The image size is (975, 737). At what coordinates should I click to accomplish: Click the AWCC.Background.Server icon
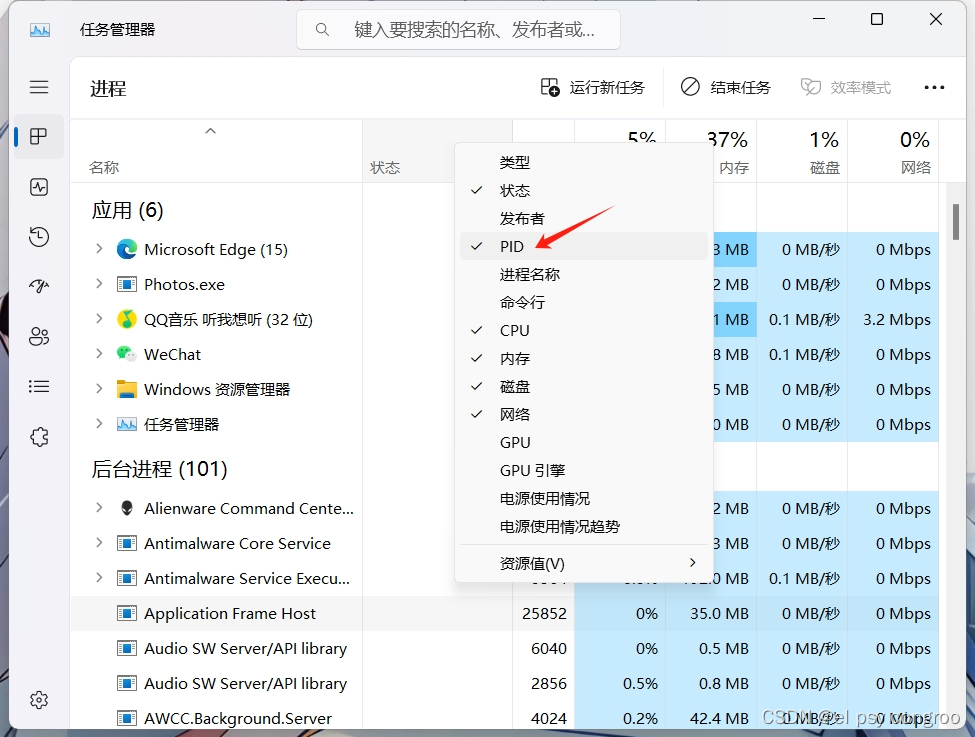click(x=127, y=718)
